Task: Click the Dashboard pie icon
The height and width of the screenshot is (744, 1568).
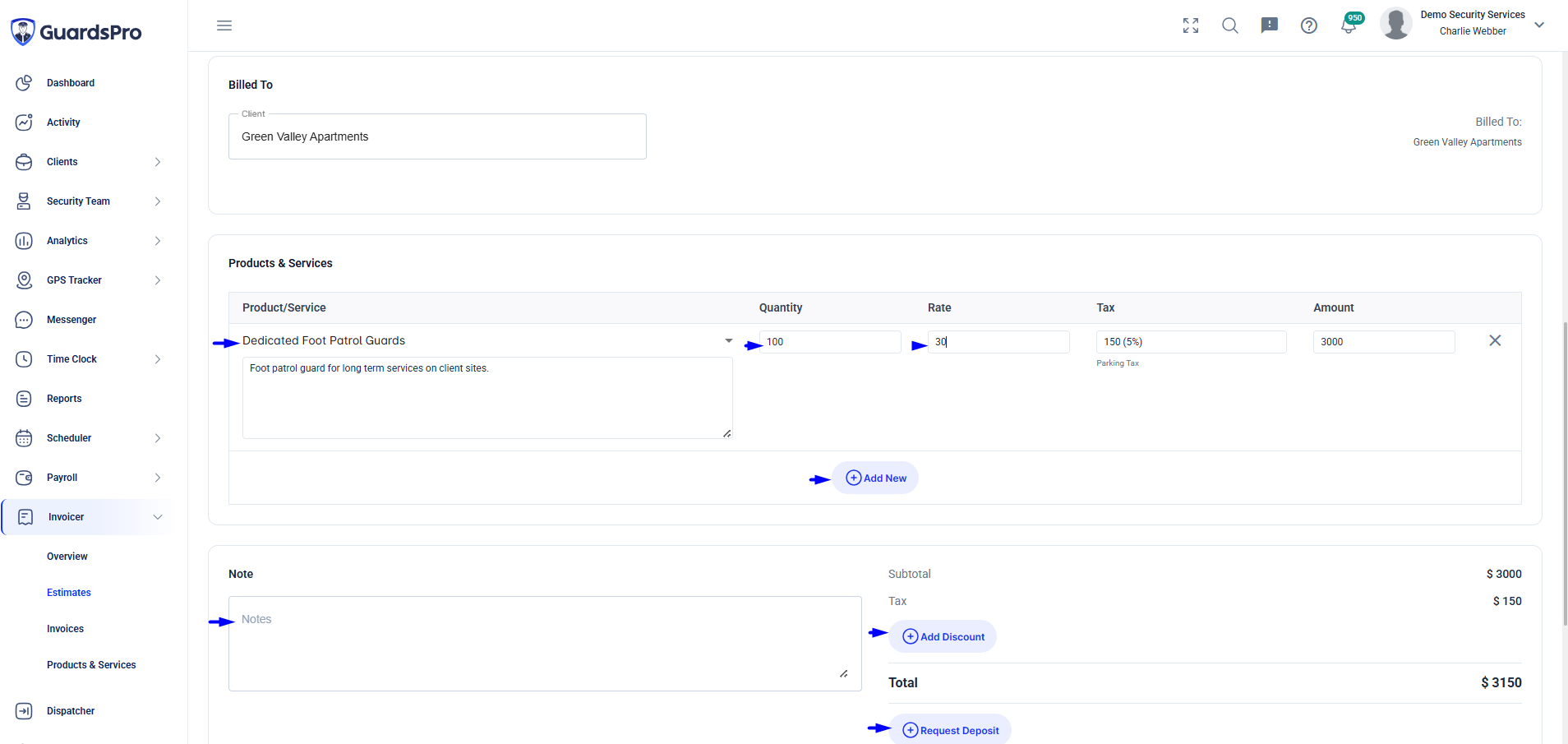Action: (24, 83)
